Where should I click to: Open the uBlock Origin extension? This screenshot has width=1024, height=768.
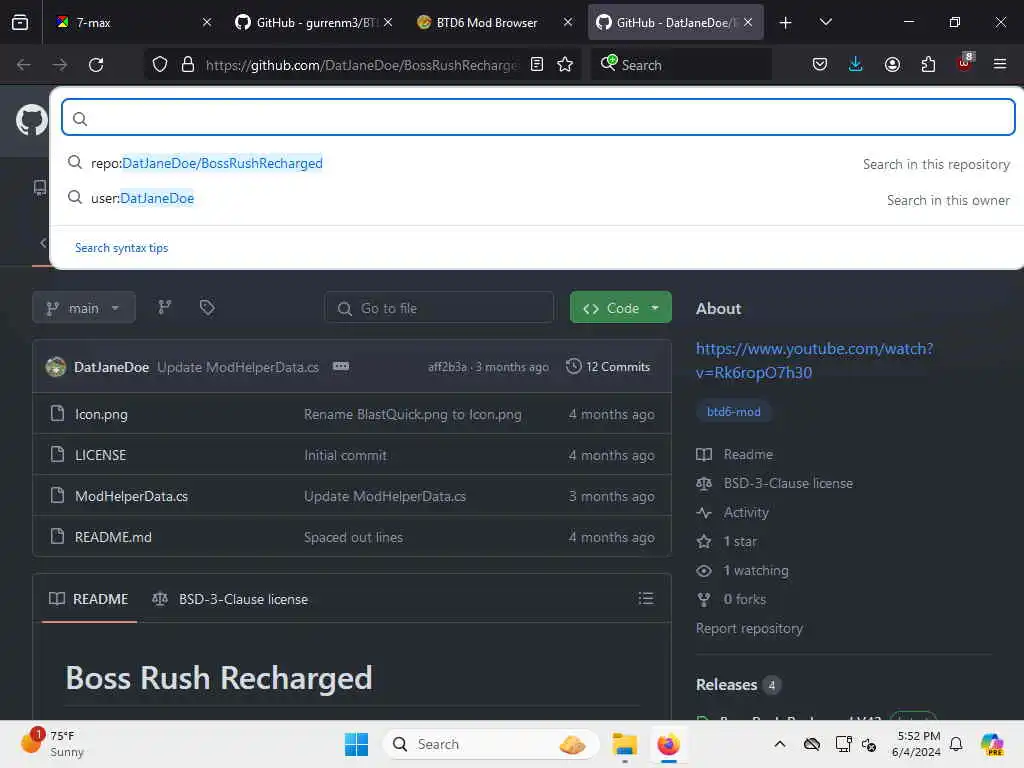tap(965, 63)
